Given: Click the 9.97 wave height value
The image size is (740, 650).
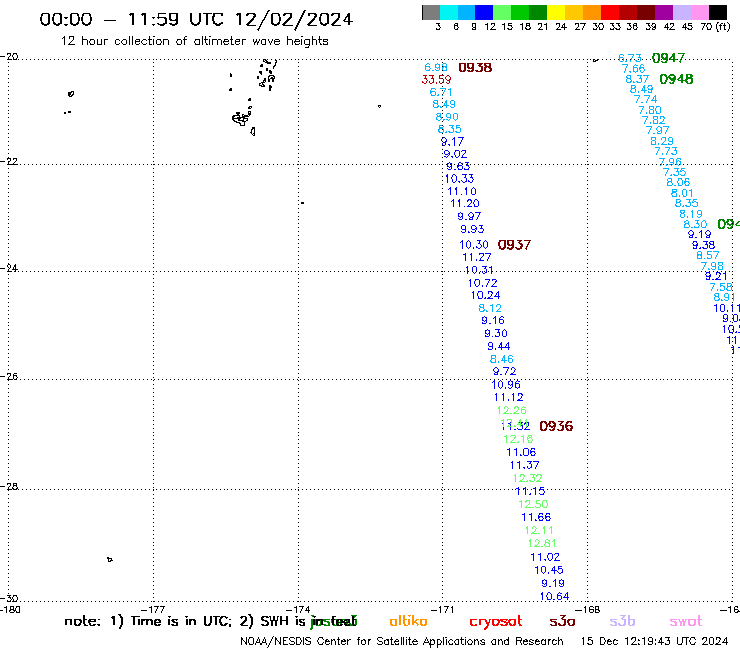Looking at the screenshot, I should 469,216.
